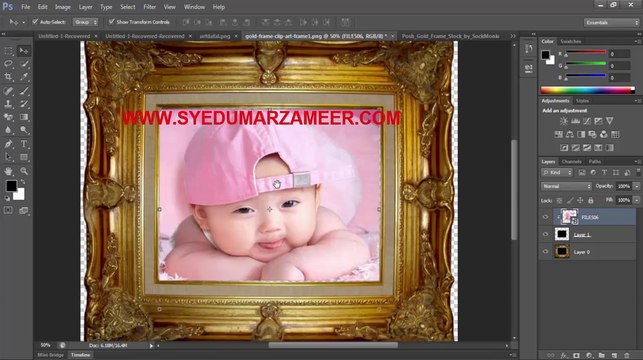
Task: Select the Brush tool
Action: coord(24,91)
